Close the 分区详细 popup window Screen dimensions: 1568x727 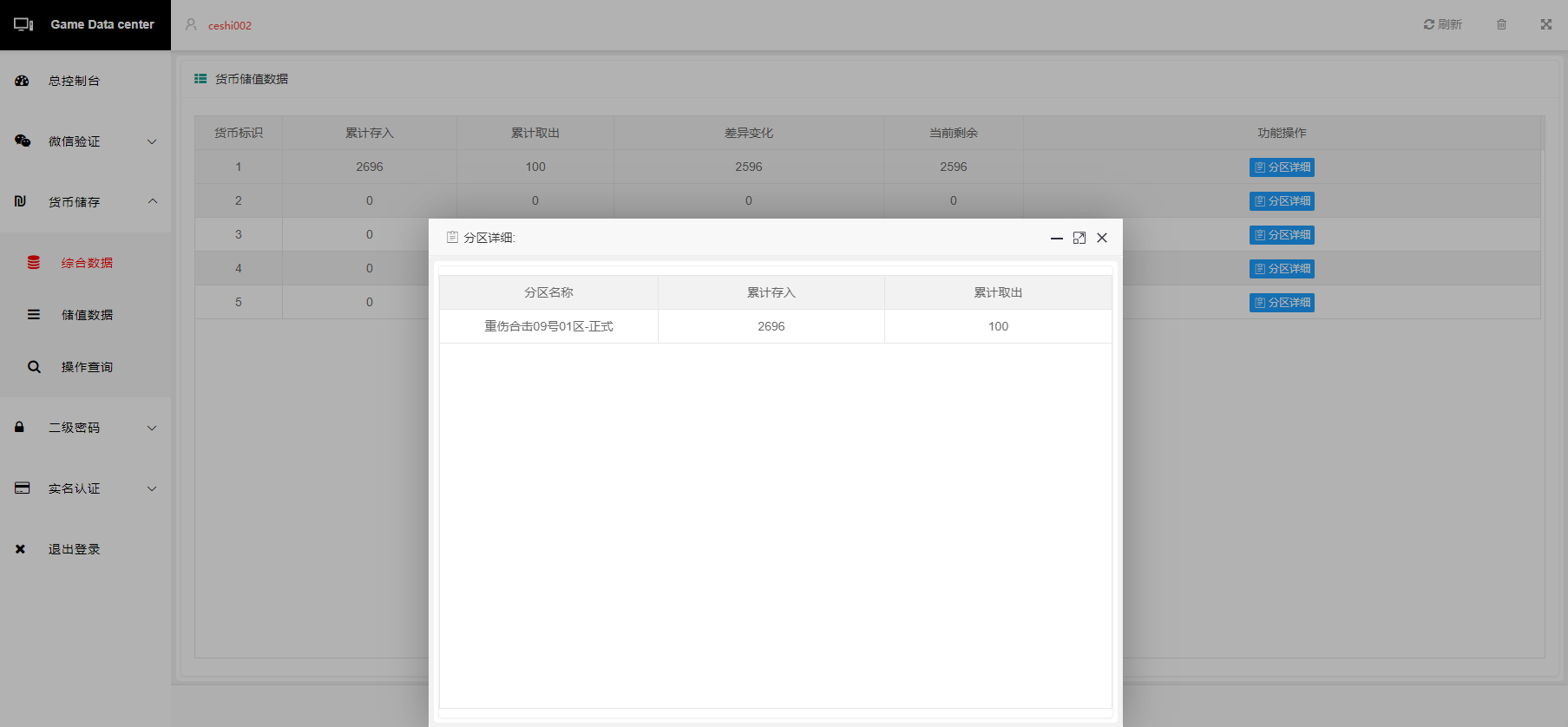coord(1102,238)
